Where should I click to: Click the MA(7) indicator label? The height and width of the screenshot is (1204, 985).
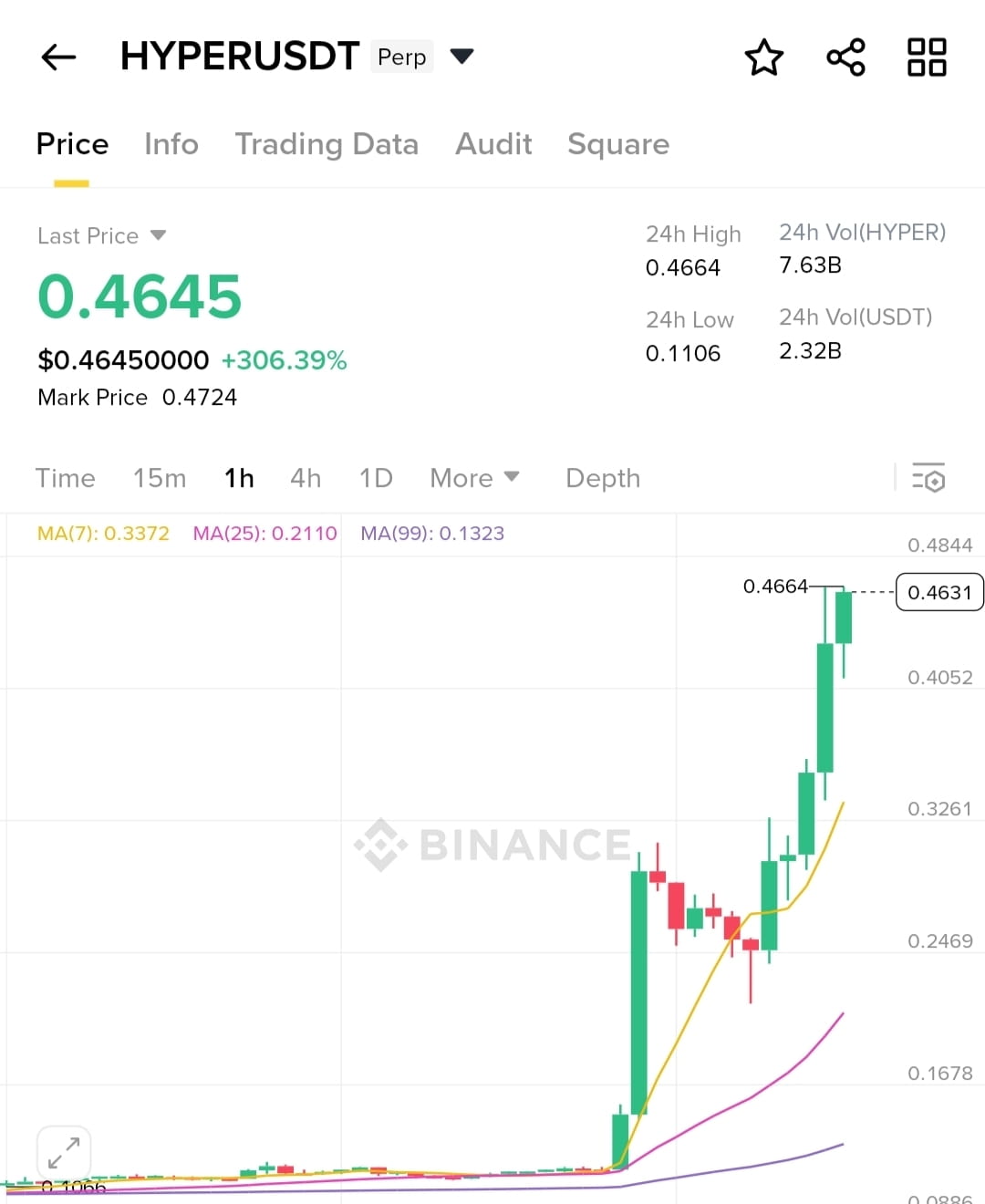103,534
